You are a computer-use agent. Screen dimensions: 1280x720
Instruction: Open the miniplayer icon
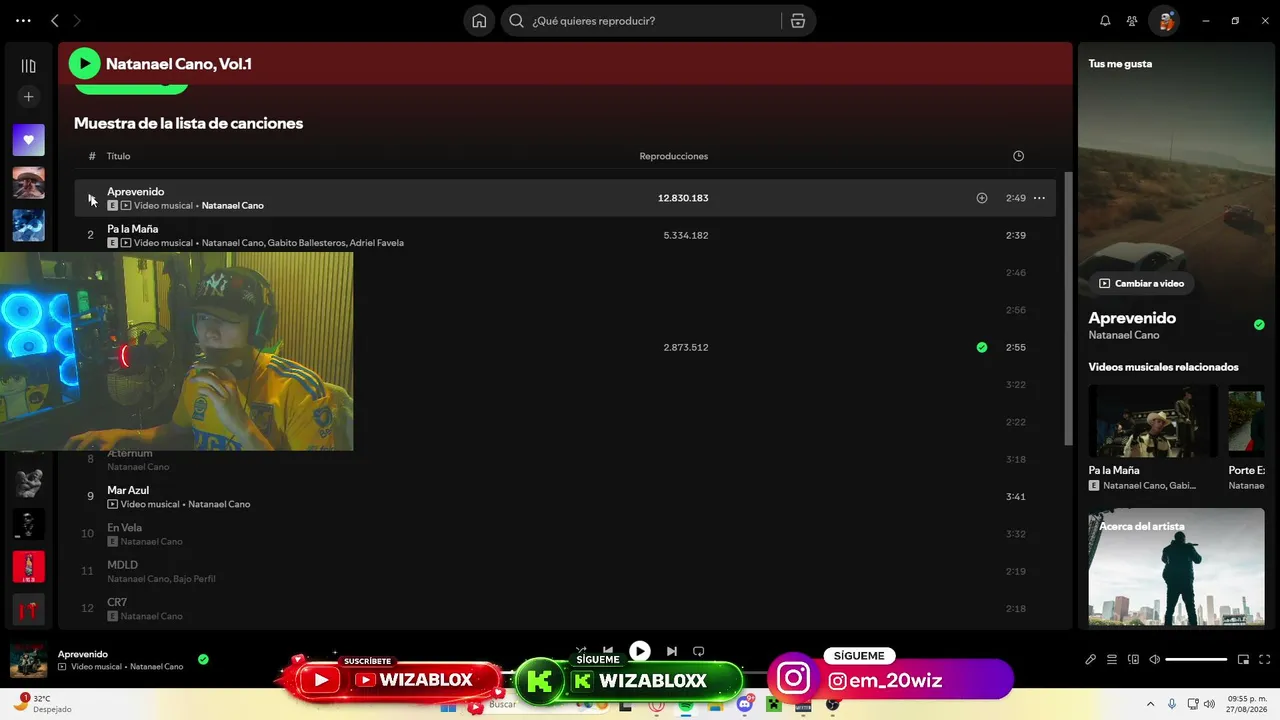coord(1243,660)
